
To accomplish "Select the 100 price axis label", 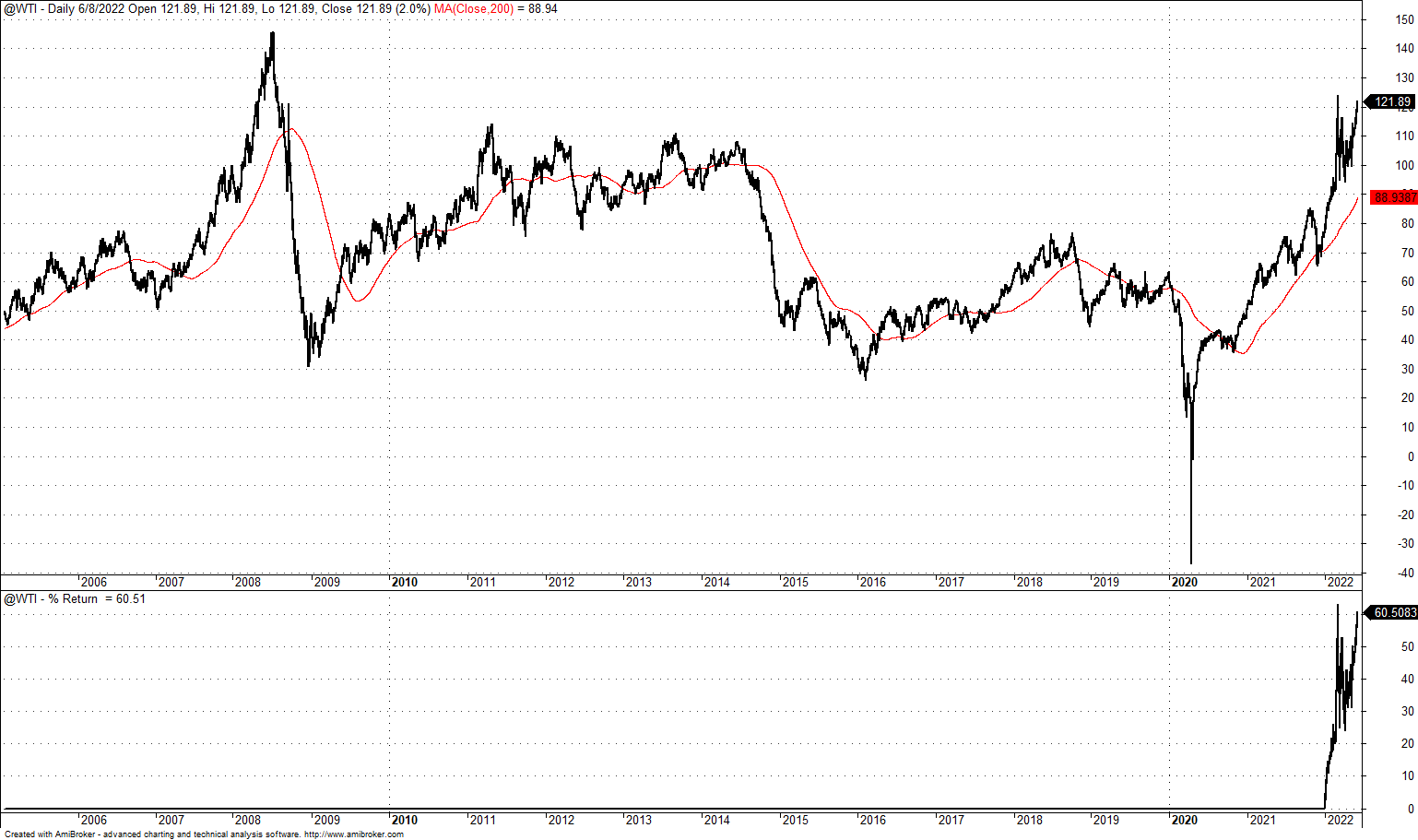I will pos(1405,166).
